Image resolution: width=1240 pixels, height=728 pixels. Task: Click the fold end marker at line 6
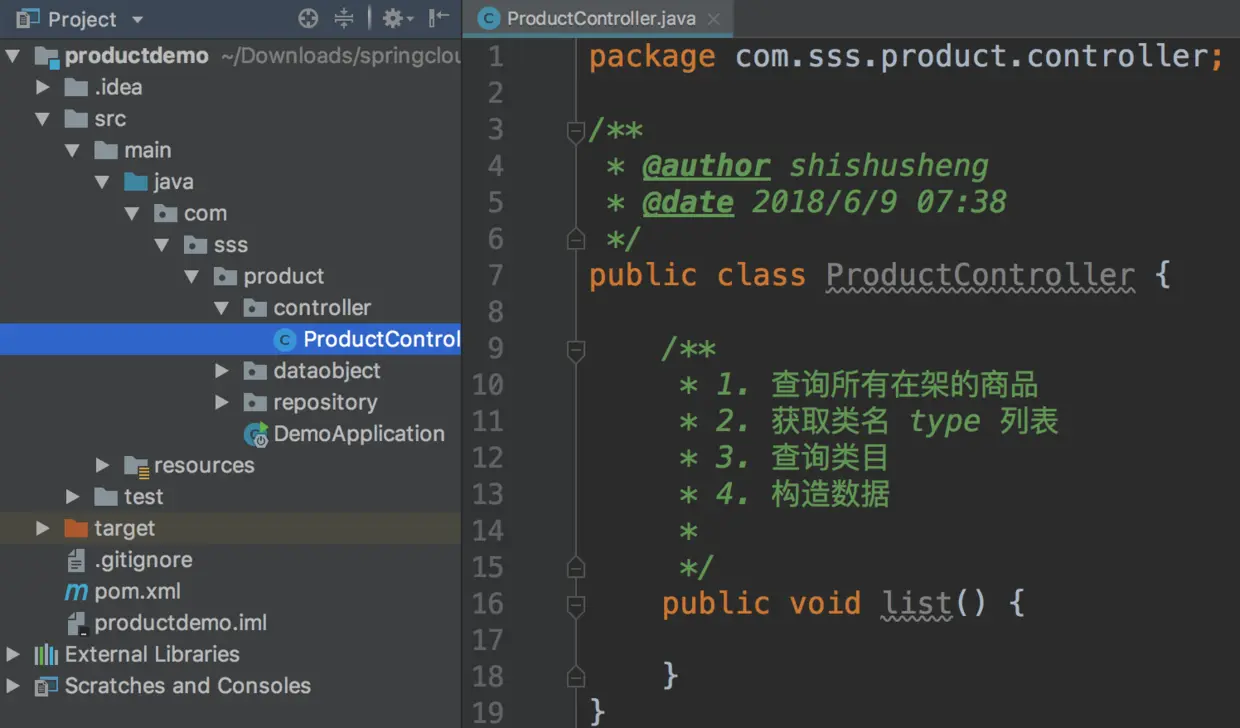pos(575,238)
